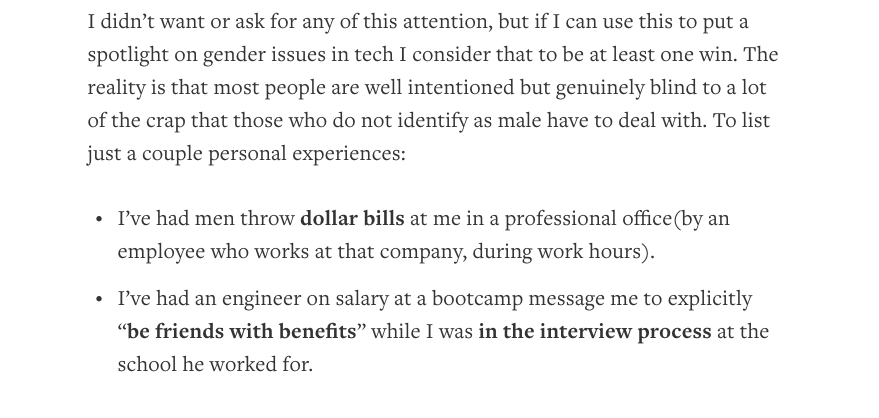Viewport: 879px width, 418px height.
Task: Click the bold phrase "dollar bills"
Action: (x=352, y=218)
